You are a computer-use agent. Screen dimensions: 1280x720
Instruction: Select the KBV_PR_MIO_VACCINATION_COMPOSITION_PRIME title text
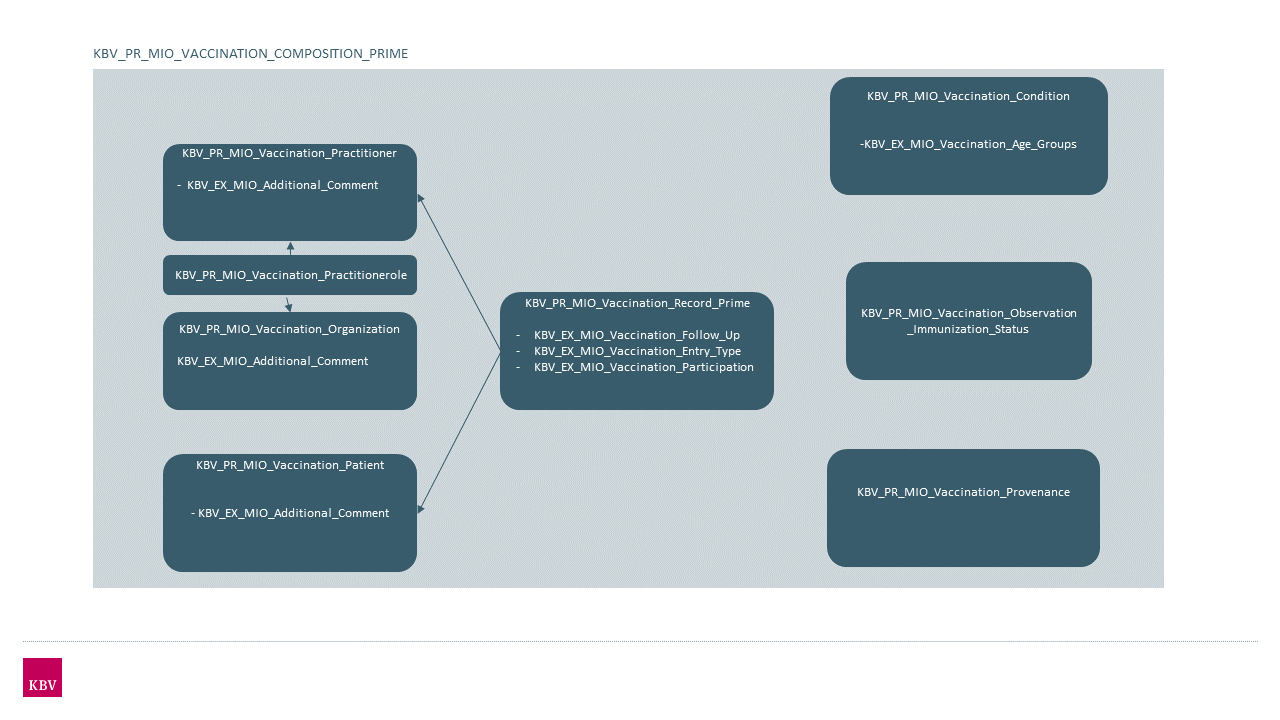(x=250, y=54)
